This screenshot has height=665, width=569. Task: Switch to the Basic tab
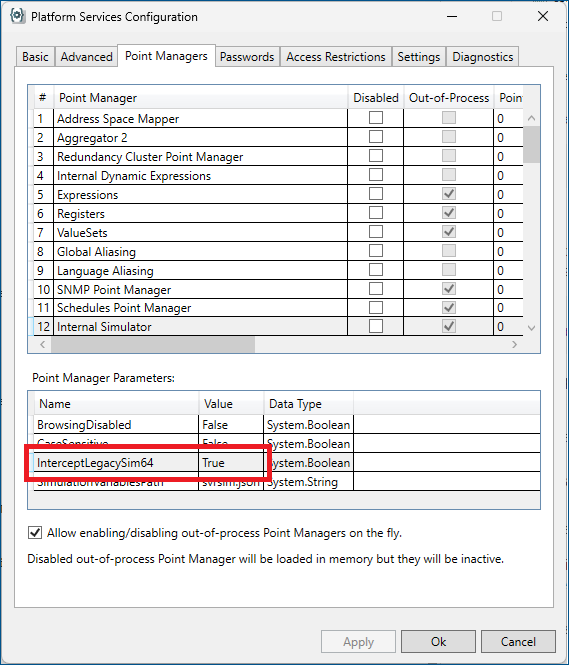pos(35,57)
